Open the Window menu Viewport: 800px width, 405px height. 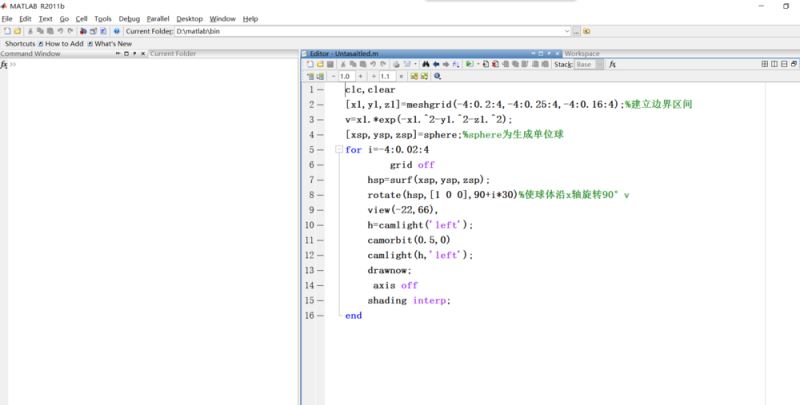click(x=222, y=19)
